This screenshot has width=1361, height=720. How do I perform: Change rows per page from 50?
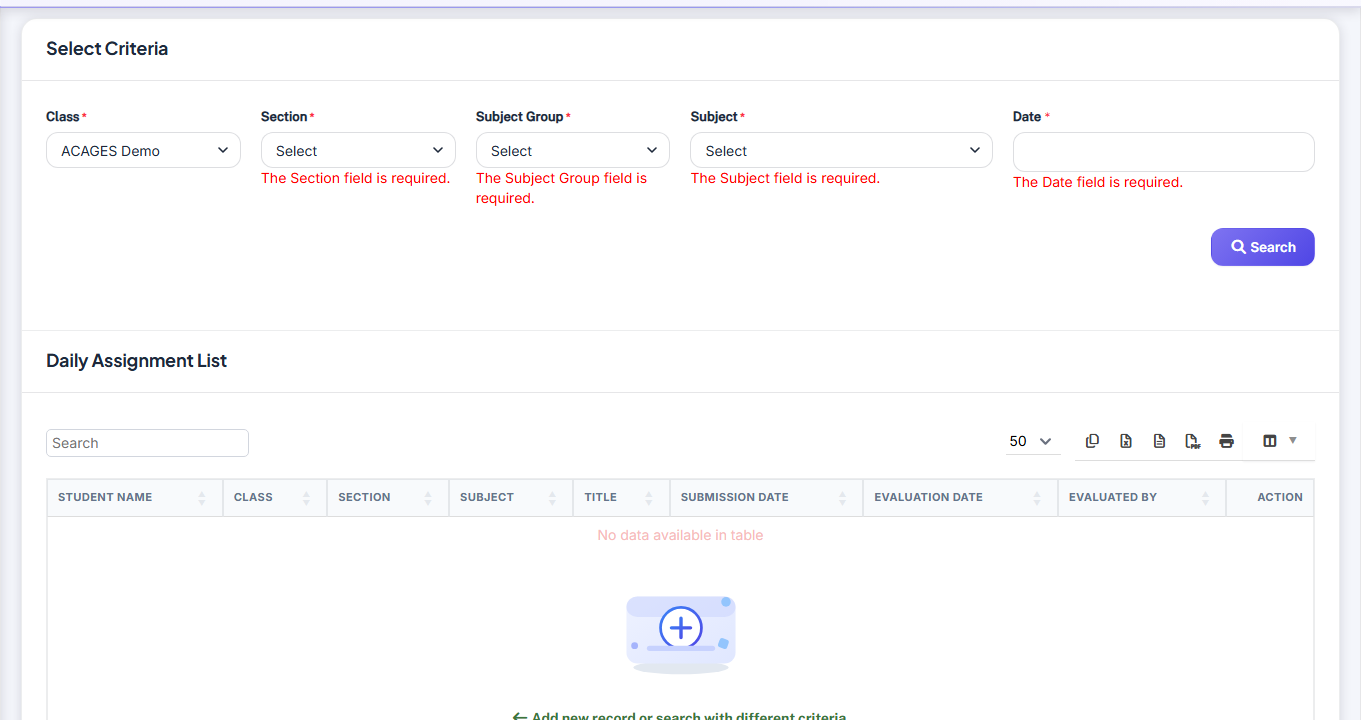(1032, 441)
